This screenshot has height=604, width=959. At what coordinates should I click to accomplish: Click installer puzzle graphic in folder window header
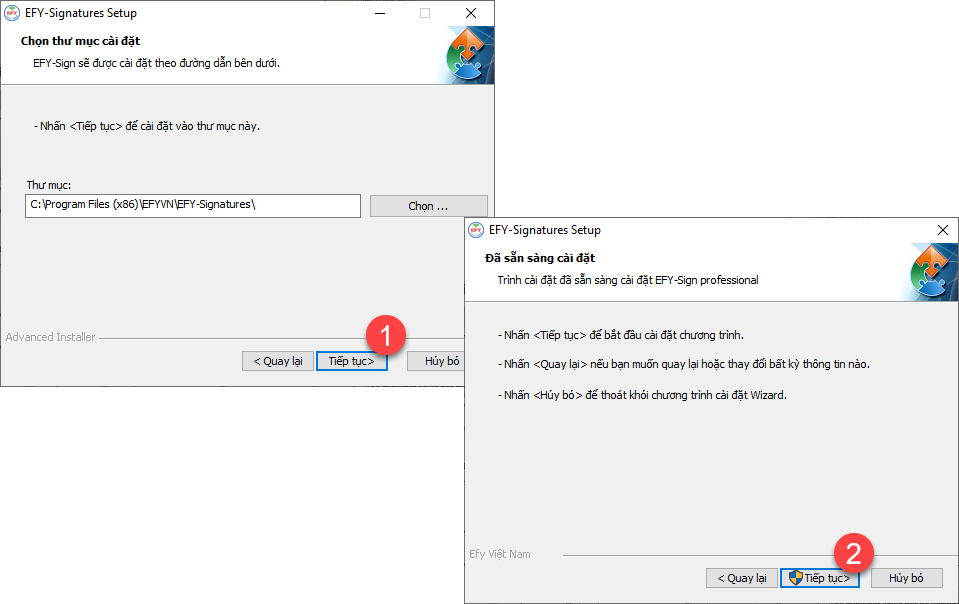[x=467, y=55]
